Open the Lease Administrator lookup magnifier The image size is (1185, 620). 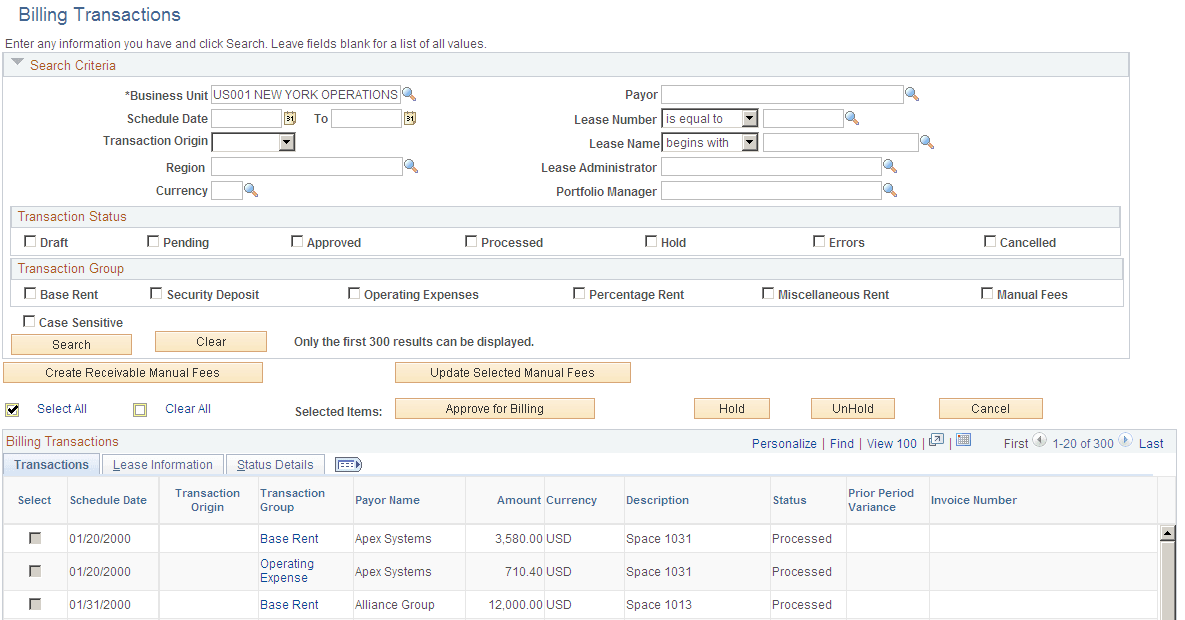pos(890,167)
